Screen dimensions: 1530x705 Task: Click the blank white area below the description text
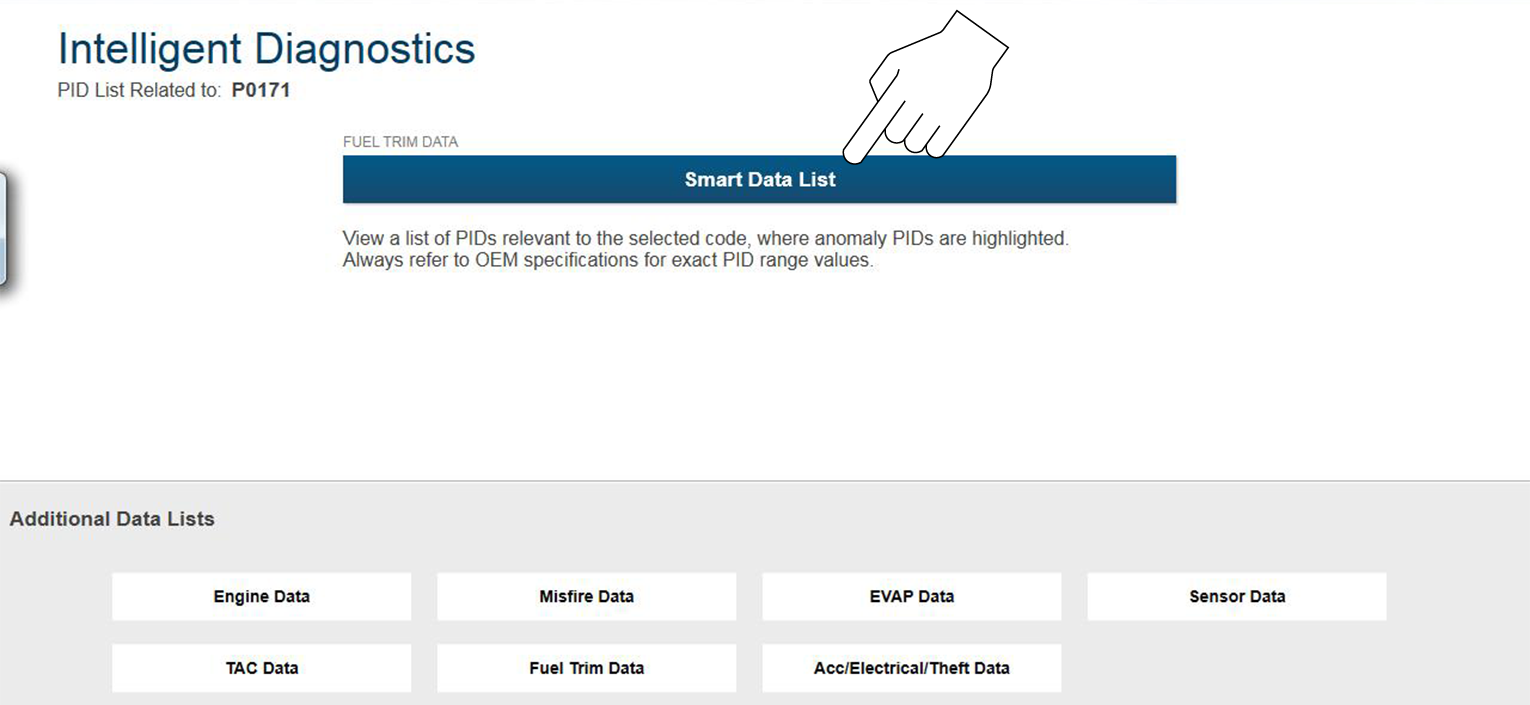(759, 380)
